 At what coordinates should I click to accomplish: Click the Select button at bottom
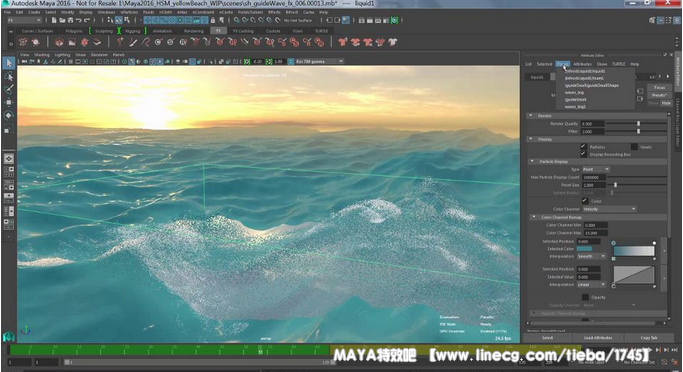[548, 338]
